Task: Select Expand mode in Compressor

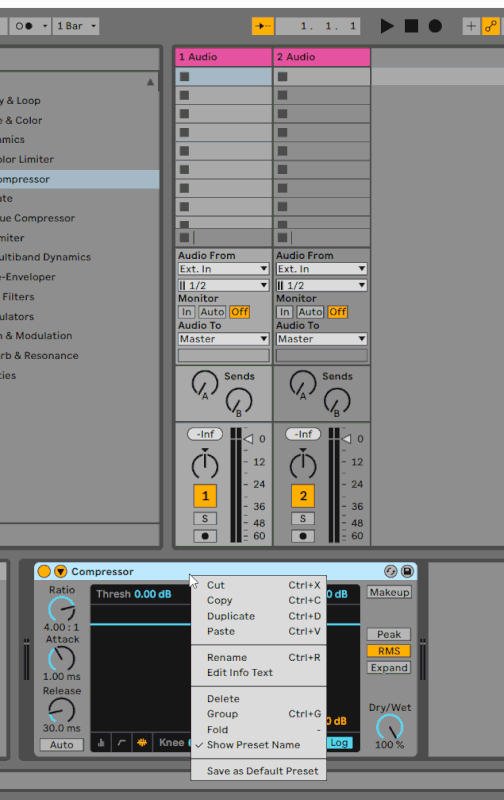Action: coord(389,668)
